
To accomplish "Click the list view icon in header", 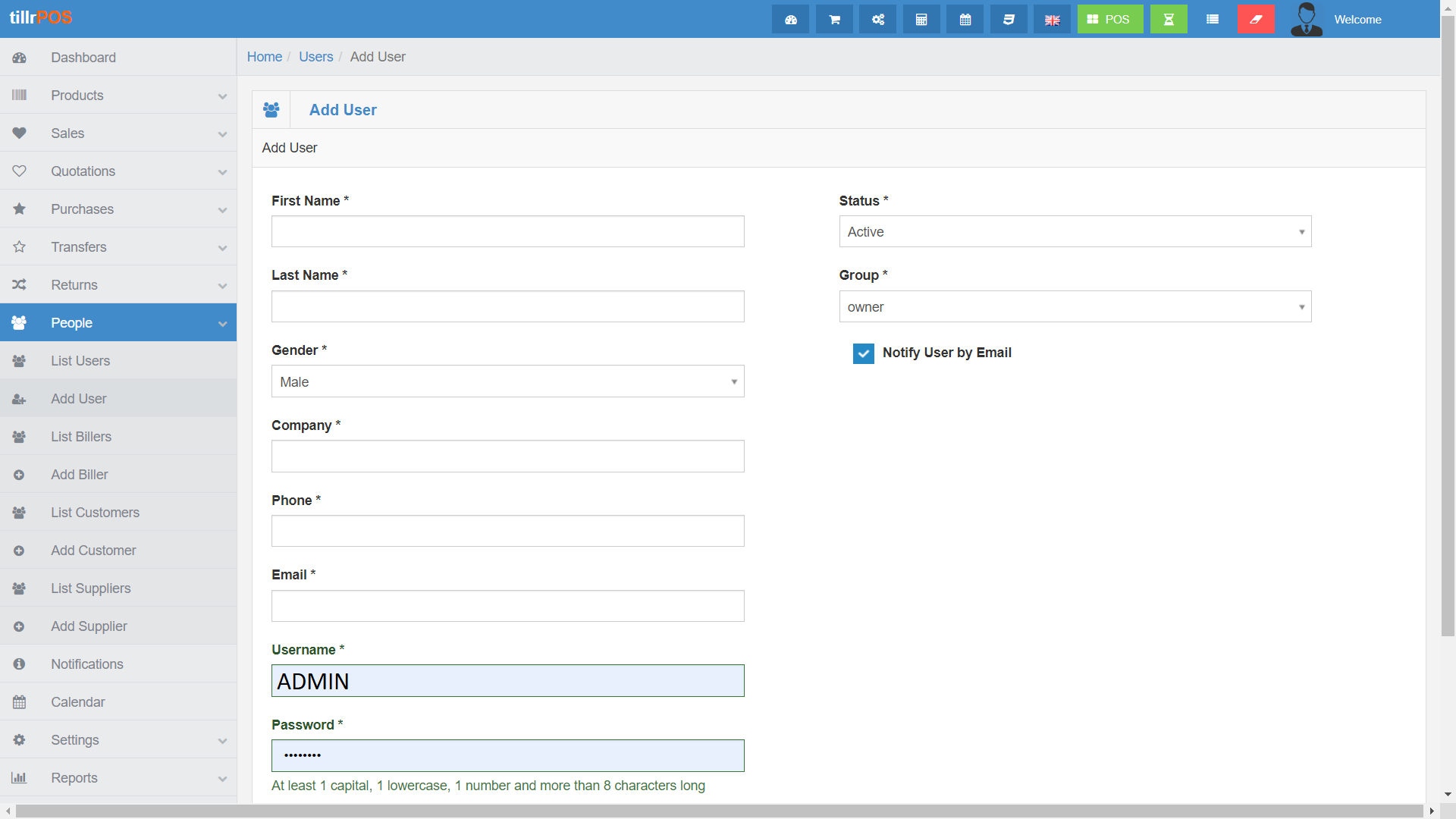I will click(1213, 20).
